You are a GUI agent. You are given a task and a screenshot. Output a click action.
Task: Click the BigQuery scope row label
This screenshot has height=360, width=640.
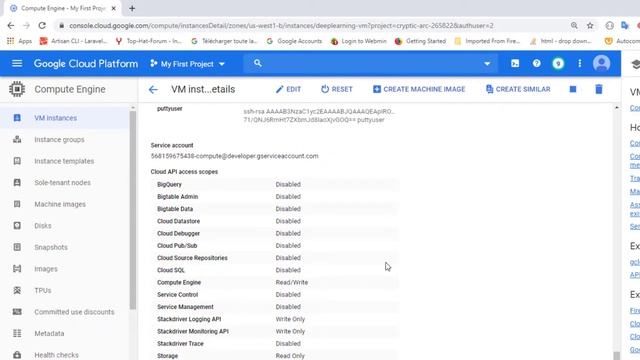(x=169, y=184)
